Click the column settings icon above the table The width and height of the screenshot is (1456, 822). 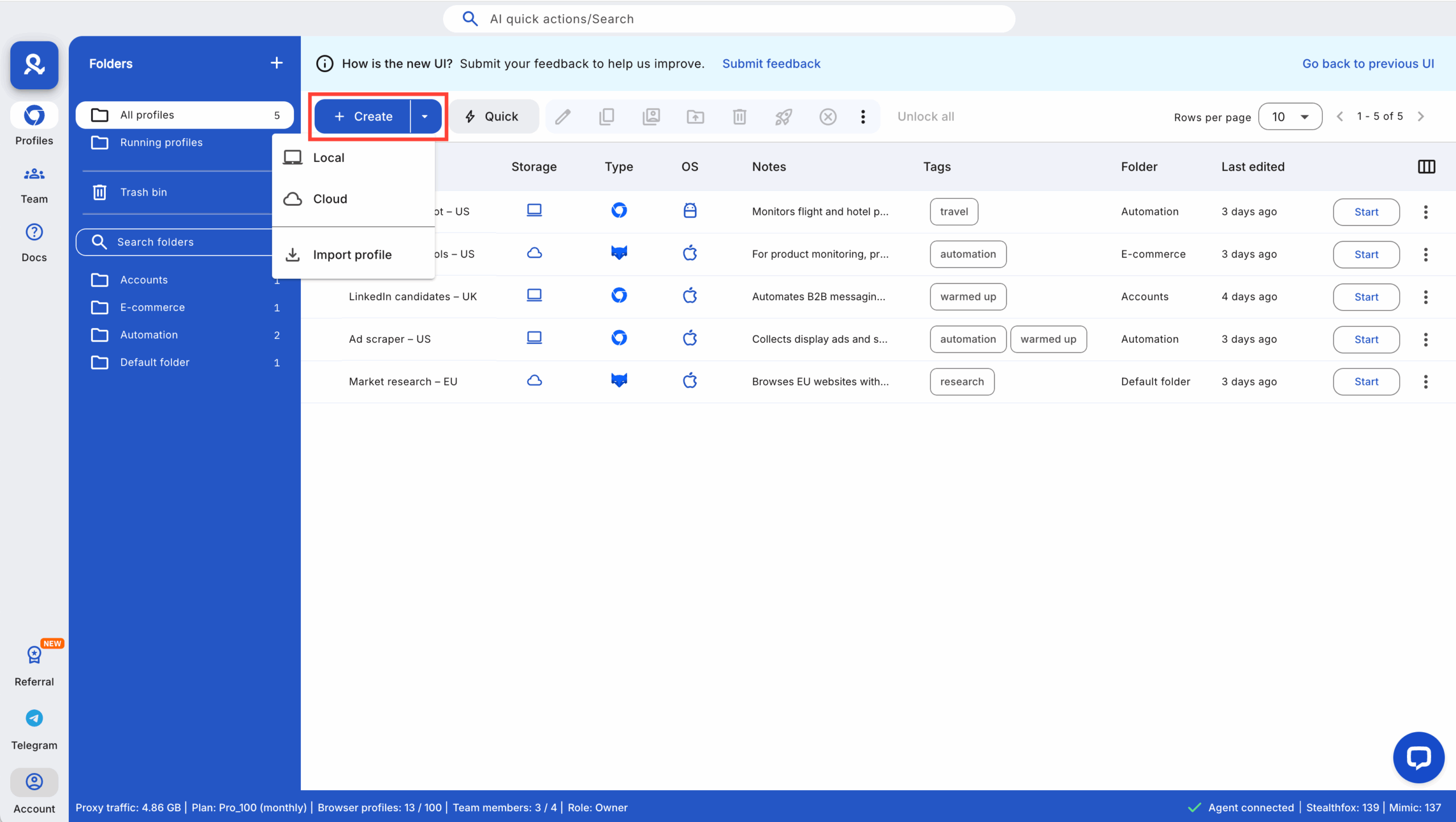tap(1427, 166)
